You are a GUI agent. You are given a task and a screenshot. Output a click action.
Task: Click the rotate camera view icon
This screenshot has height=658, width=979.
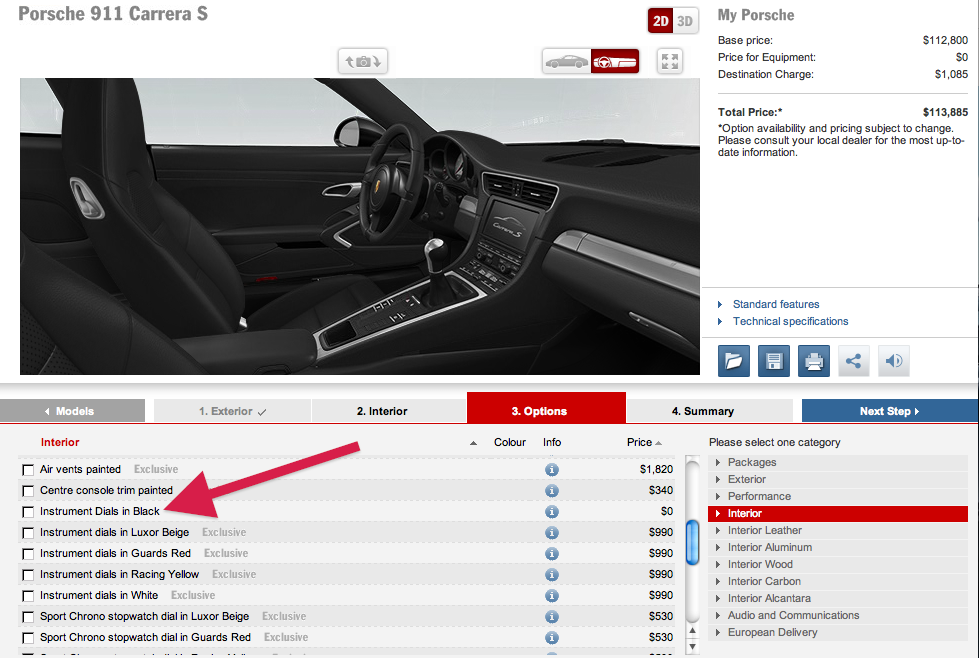point(362,62)
